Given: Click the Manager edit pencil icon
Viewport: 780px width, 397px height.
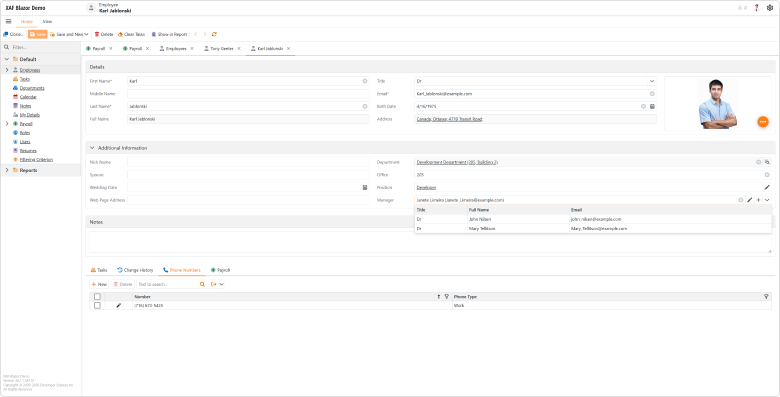Looking at the screenshot, I should point(750,200).
